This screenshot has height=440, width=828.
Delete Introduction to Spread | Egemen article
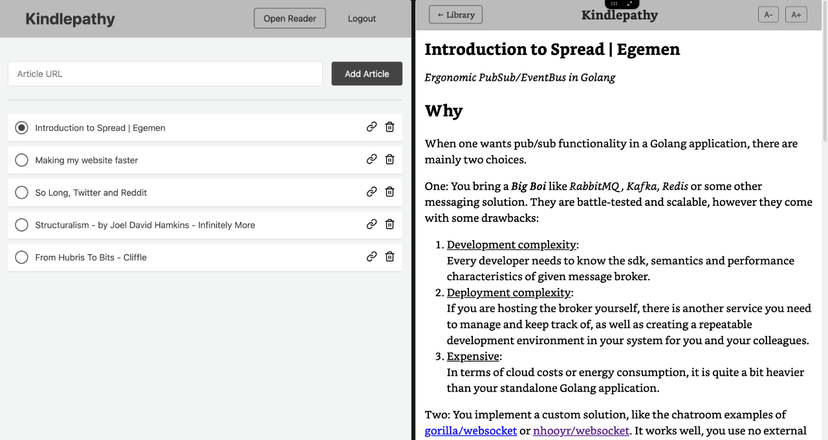[390, 127]
